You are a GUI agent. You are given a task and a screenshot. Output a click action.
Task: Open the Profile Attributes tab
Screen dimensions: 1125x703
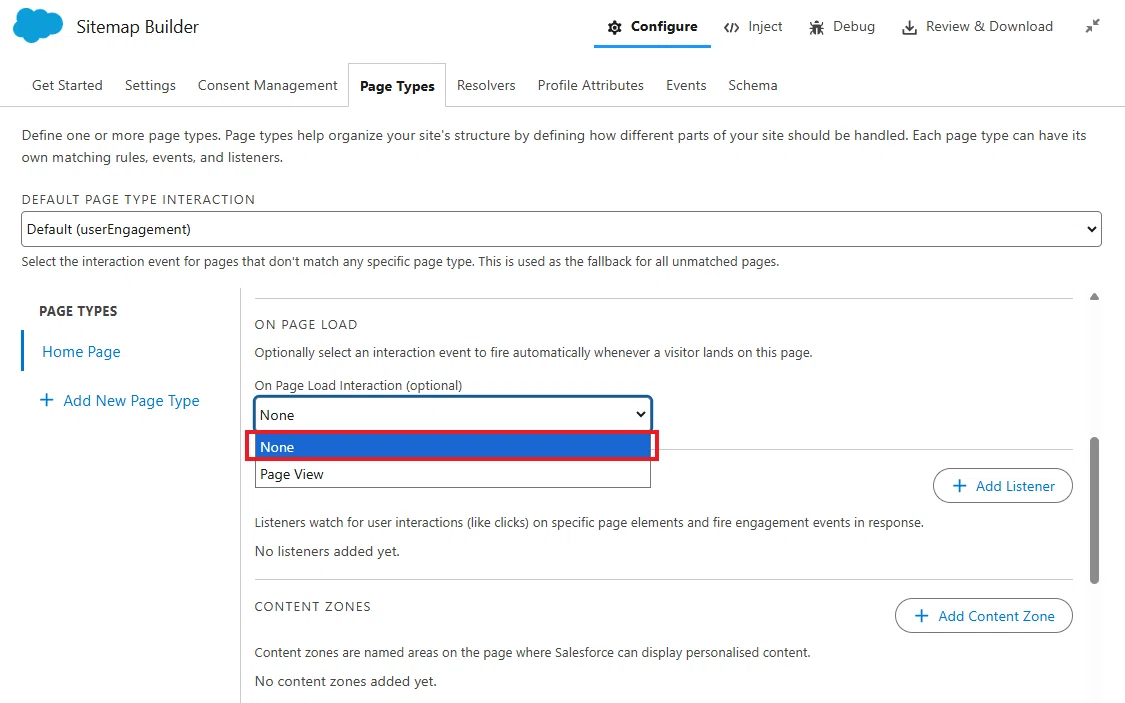tap(590, 85)
